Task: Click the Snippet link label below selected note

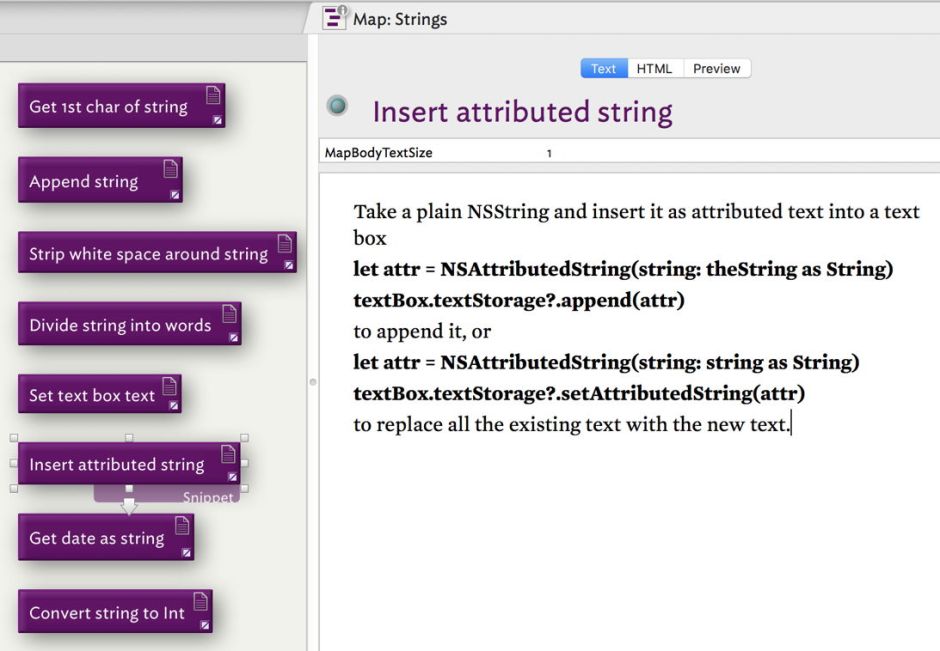Action: click(208, 497)
